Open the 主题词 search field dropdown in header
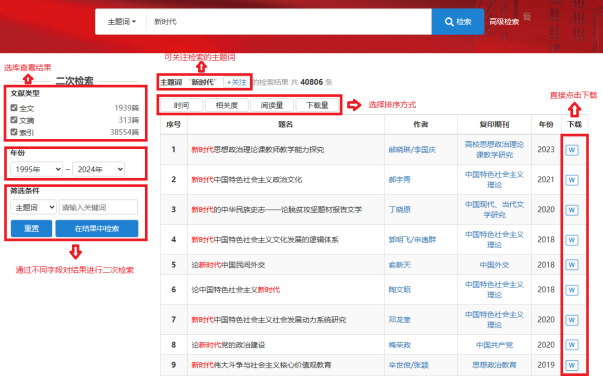 [x=122, y=22]
